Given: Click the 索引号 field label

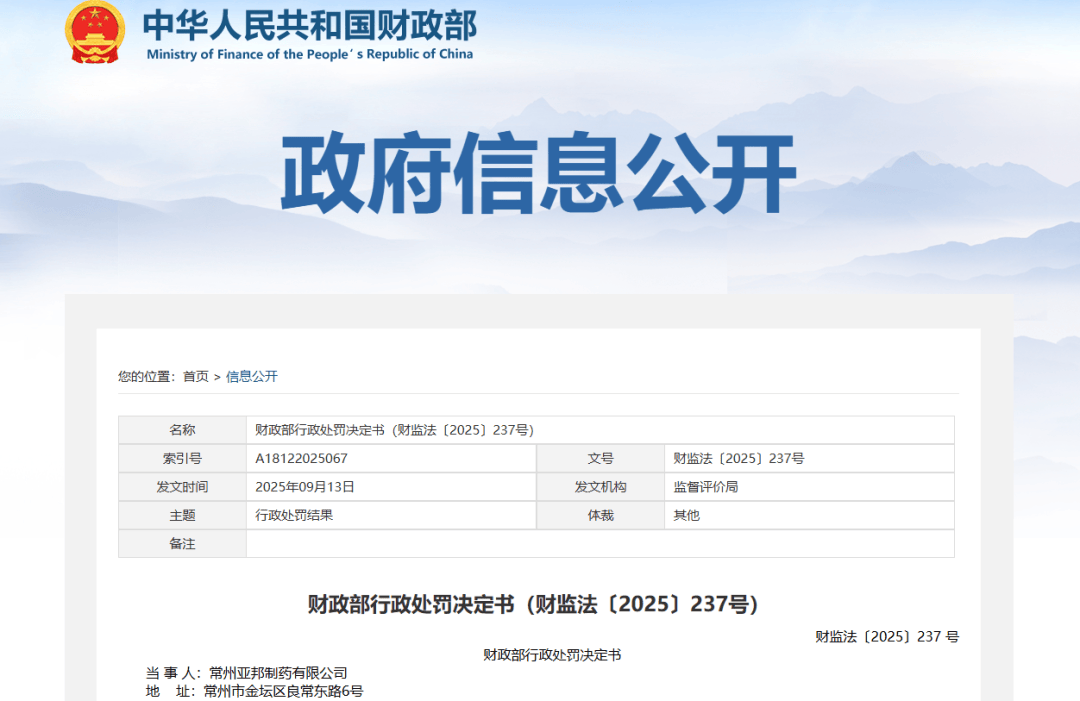Looking at the screenshot, I should coord(182,457).
